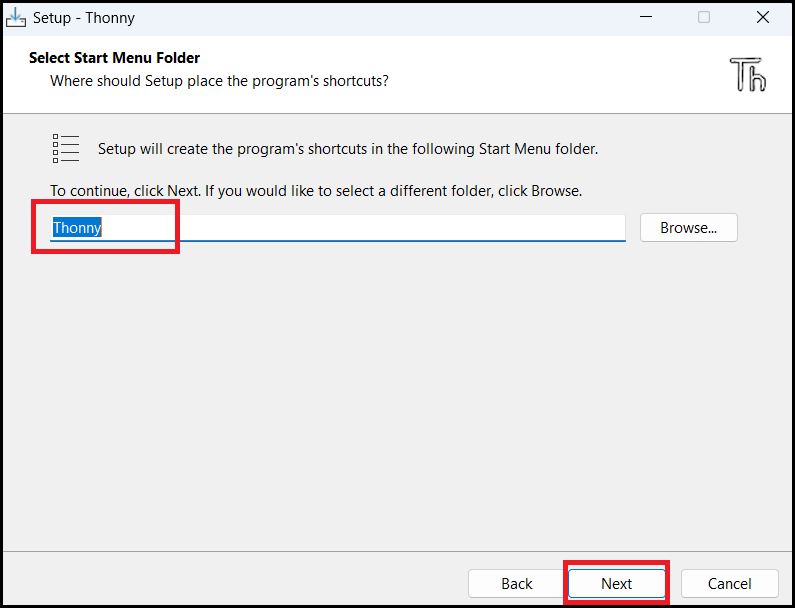Image resolution: width=795 pixels, height=608 pixels.
Task: Cancel the Thonny installation
Action: click(x=730, y=584)
